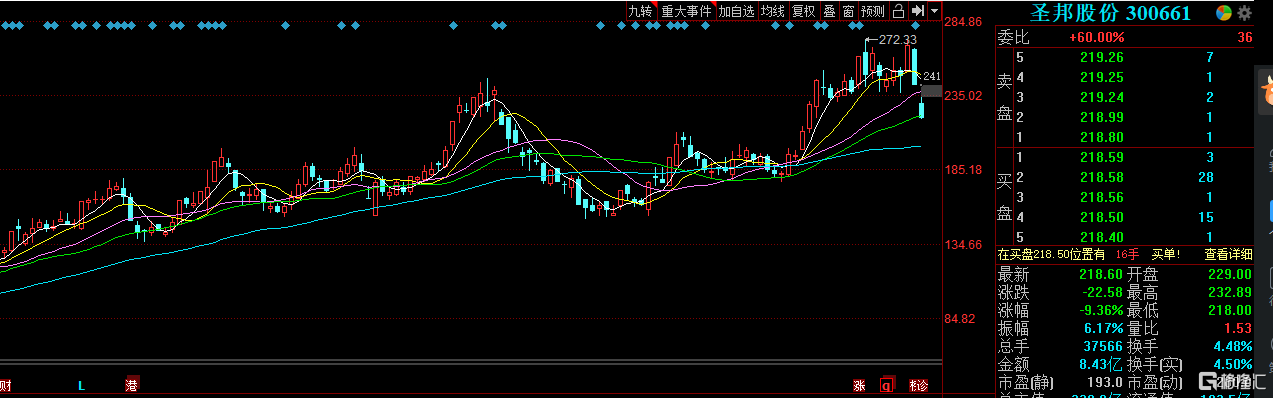
Task: Open the settings gear icon
Action: (1244, 12)
